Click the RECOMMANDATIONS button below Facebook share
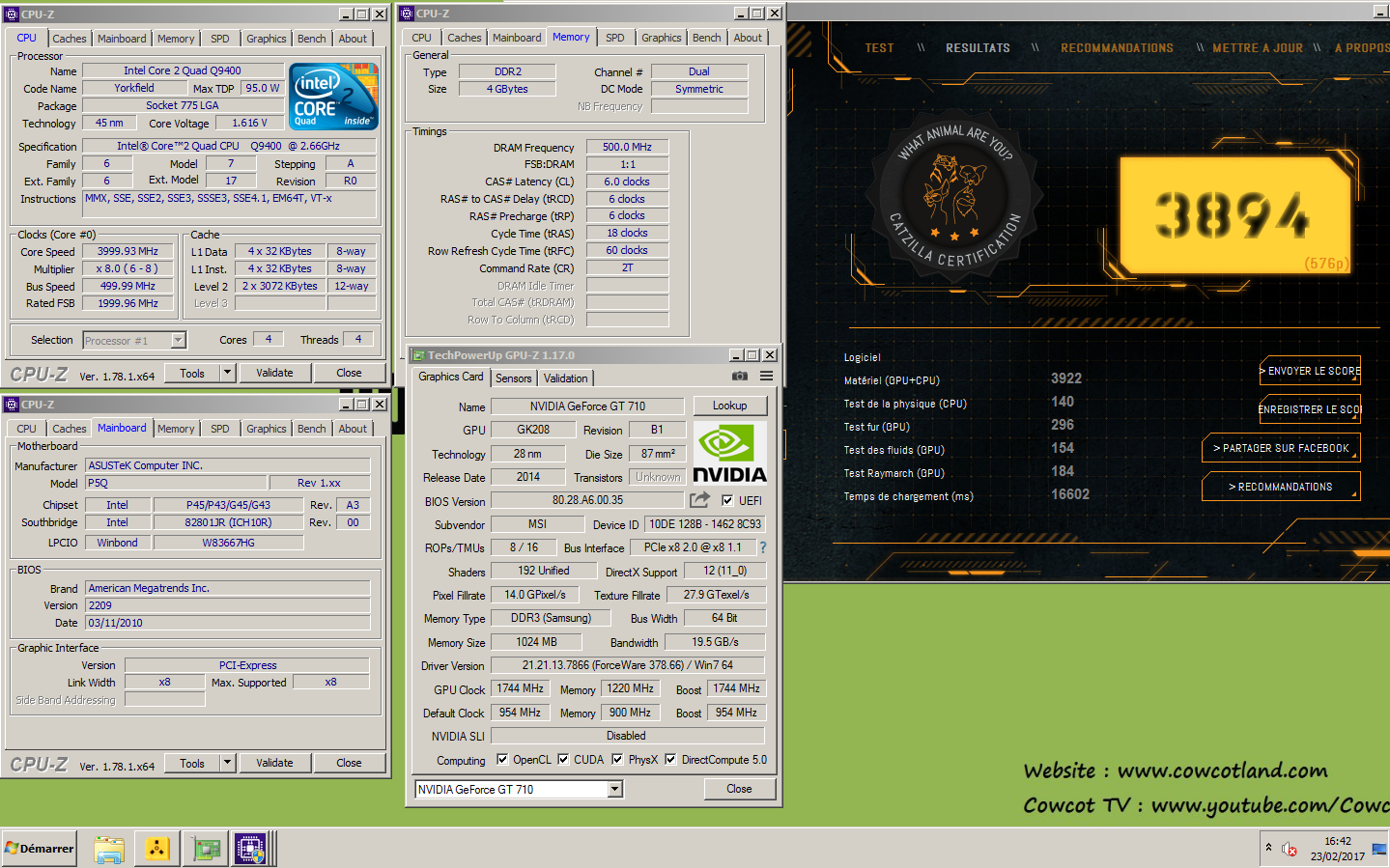 pos(1281,487)
